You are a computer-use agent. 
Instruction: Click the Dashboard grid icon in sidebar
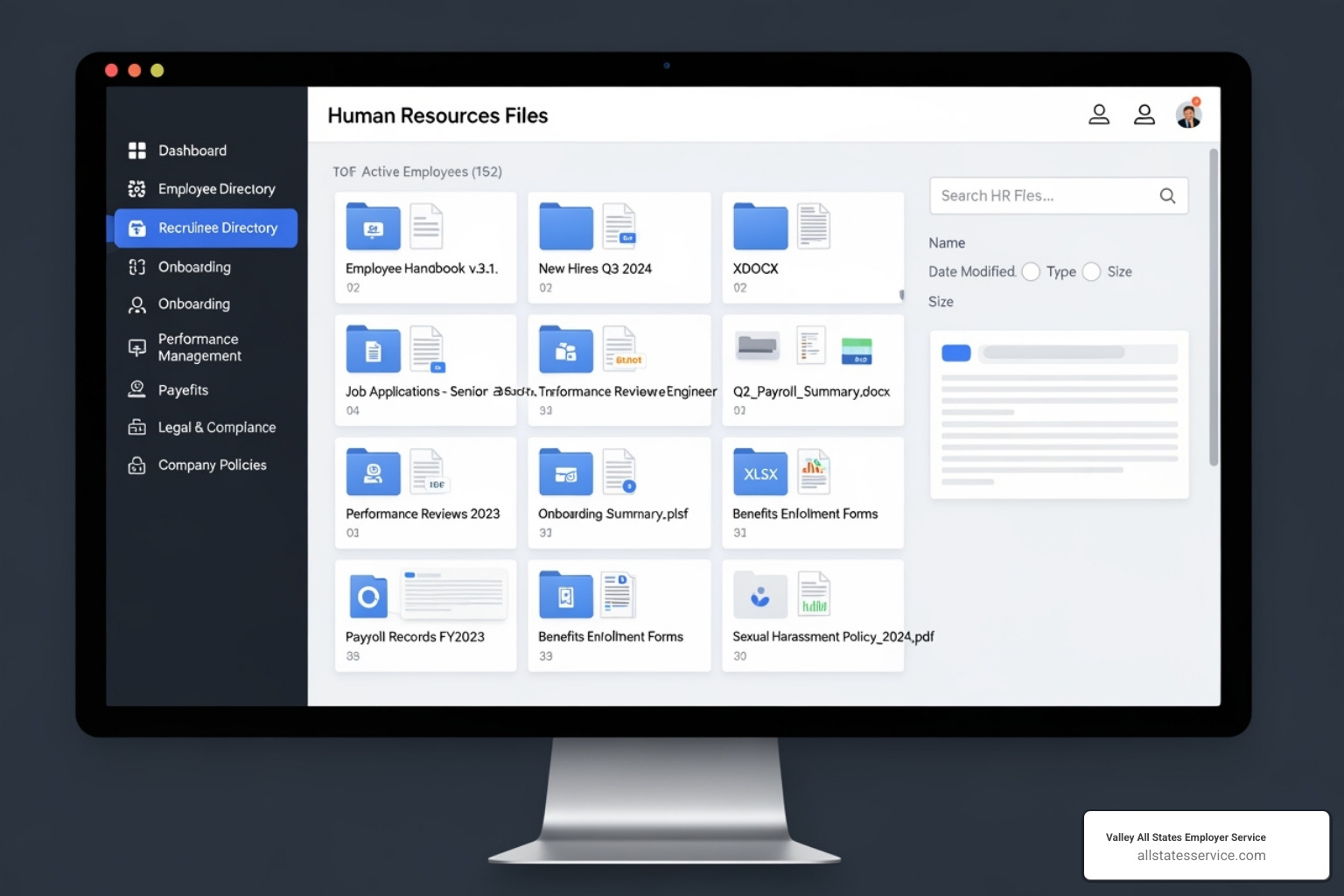(x=137, y=150)
